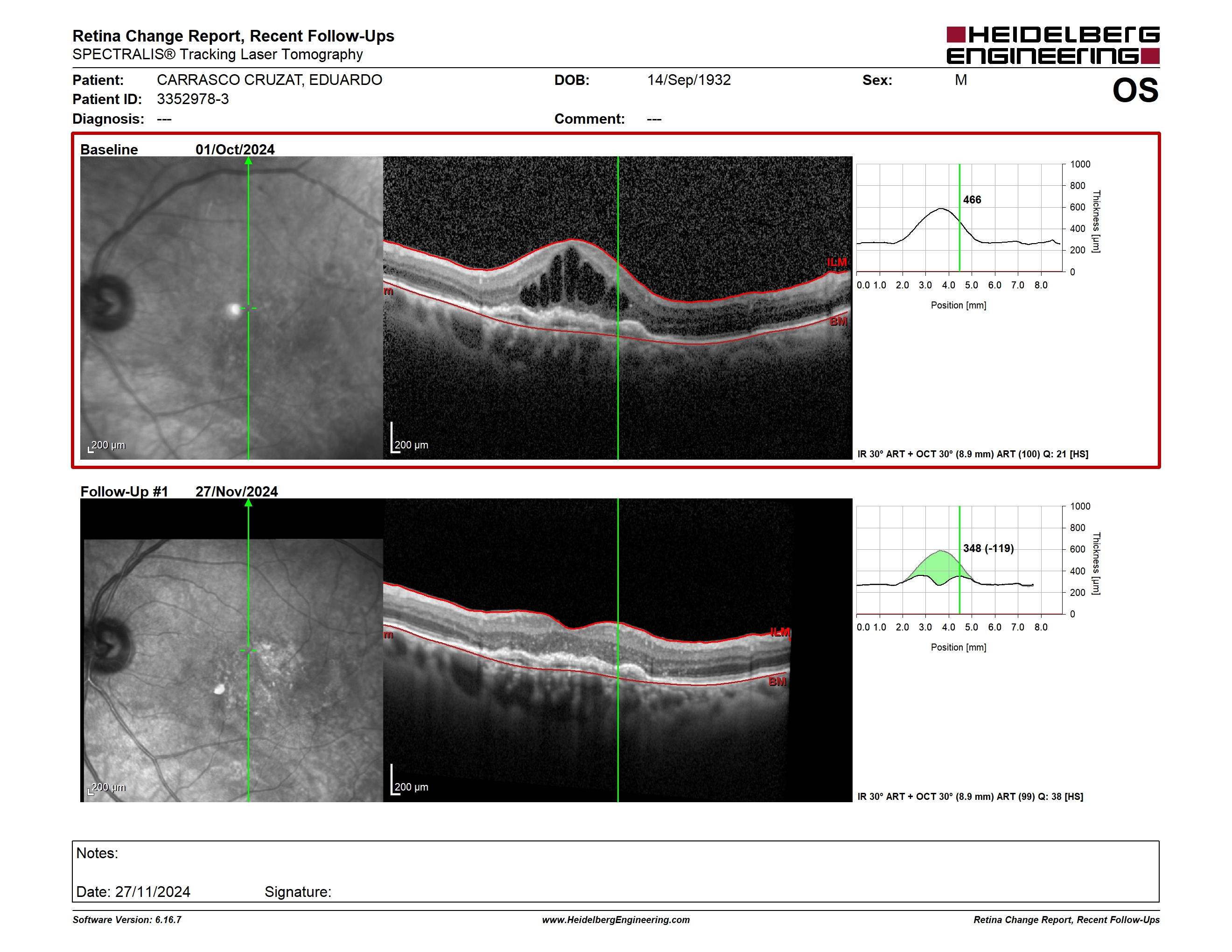Click the OS eye laterality label
Viewport: 1232px width, 952px height.
pyautogui.click(x=1135, y=90)
